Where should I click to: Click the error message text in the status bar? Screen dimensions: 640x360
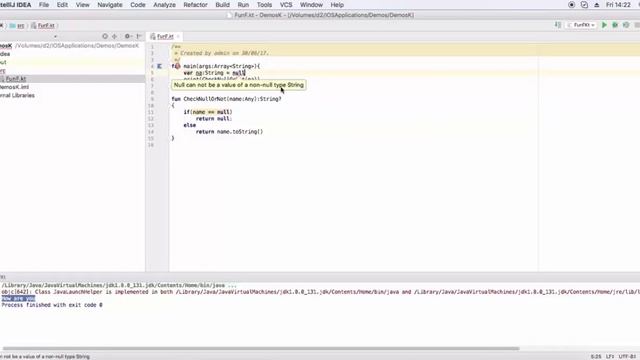(x=45, y=356)
